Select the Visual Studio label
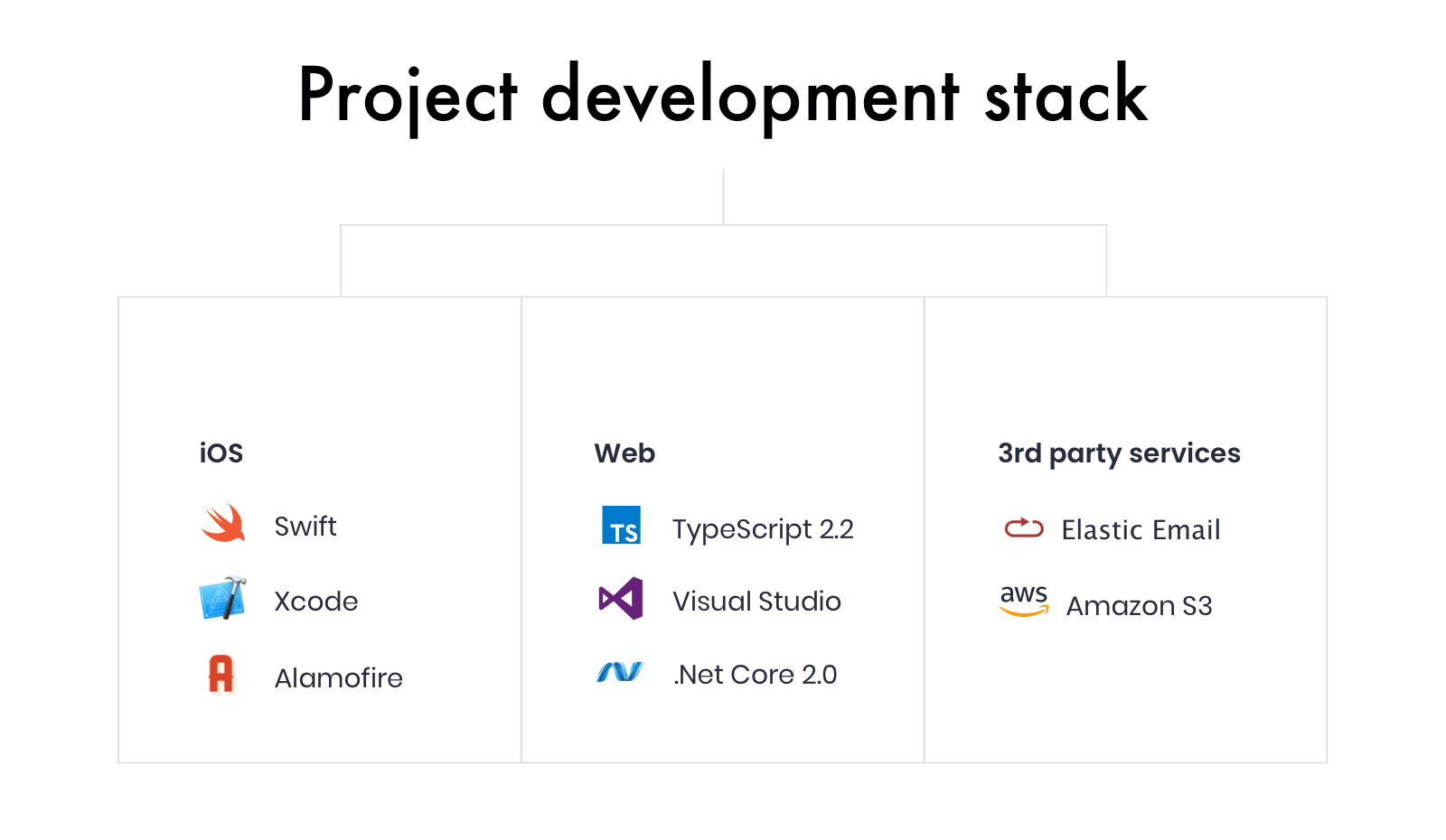 coord(756,602)
